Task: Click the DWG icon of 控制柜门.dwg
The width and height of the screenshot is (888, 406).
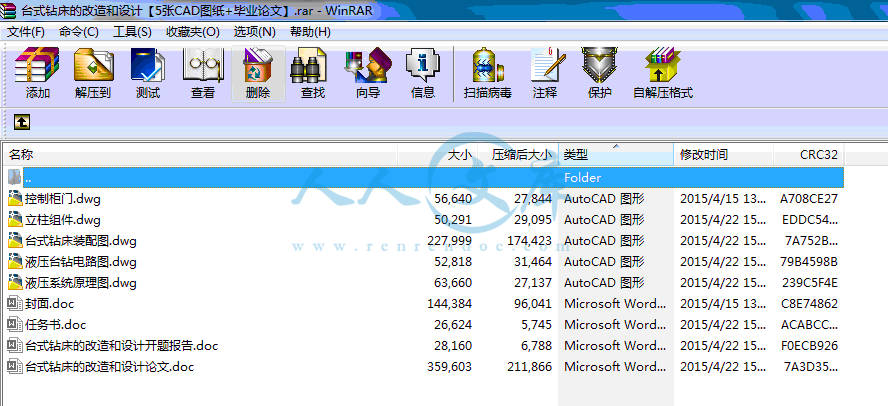Action: (x=15, y=199)
